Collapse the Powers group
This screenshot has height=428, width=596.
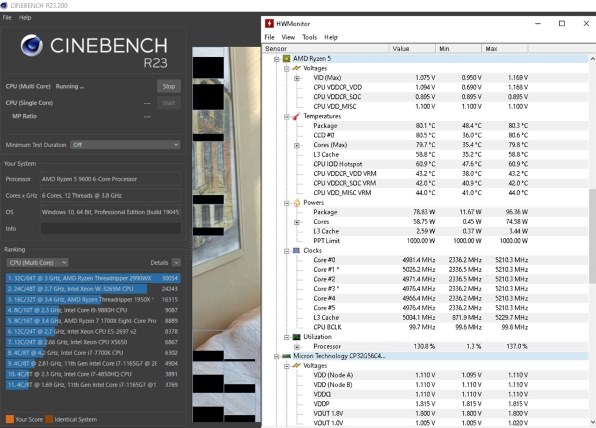click(x=287, y=203)
